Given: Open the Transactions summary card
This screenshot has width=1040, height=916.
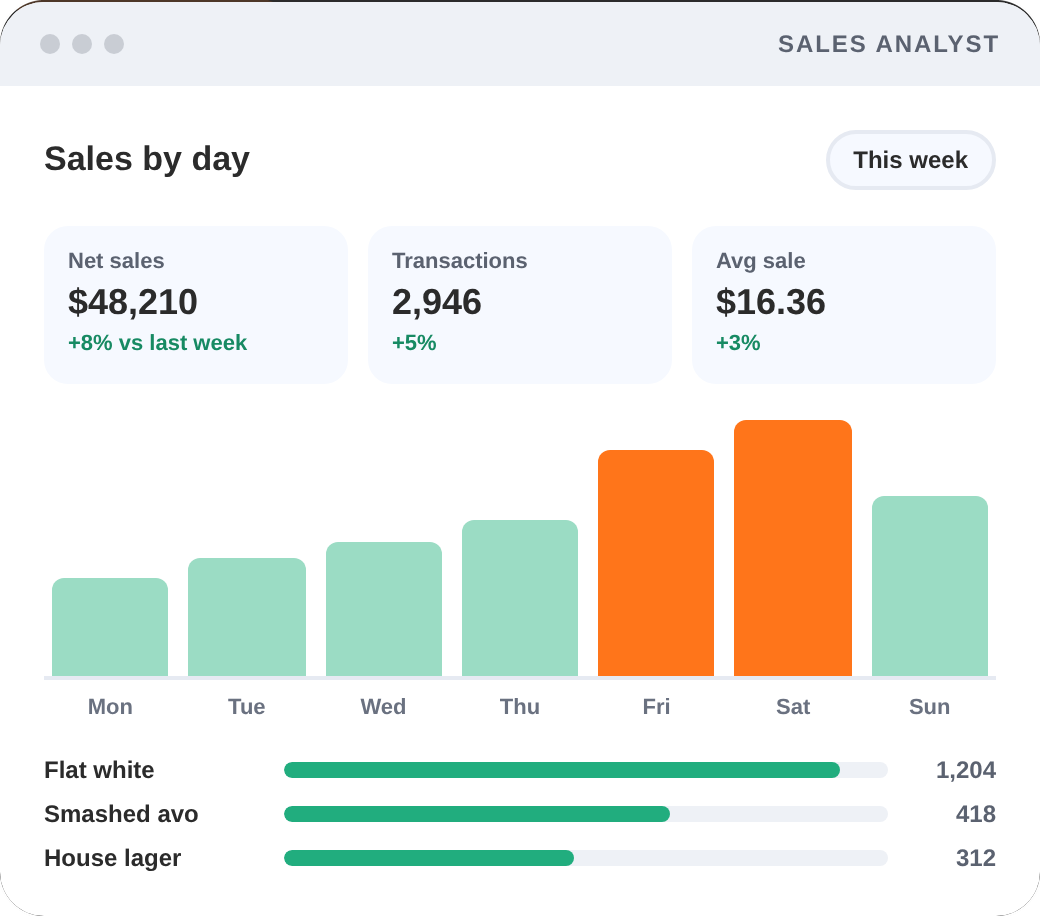Looking at the screenshot, I should click(x=519, y=304).
